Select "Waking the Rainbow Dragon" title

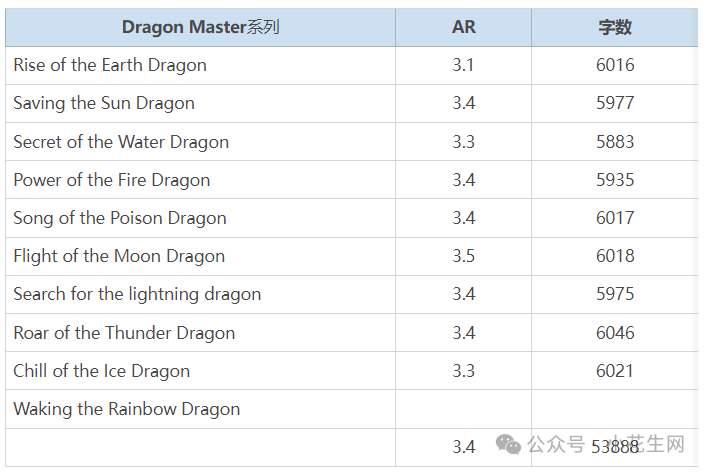127,409
